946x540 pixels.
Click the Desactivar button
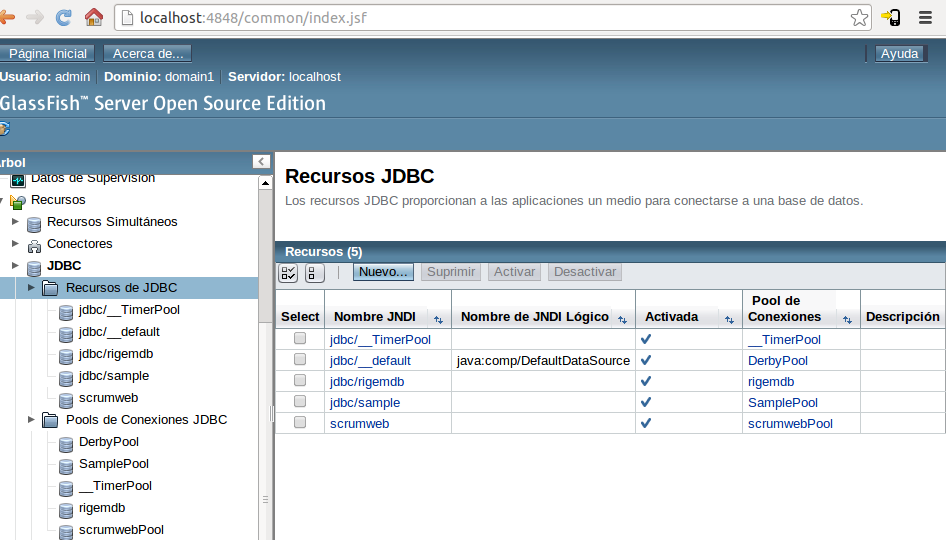[x=585, y=272]
